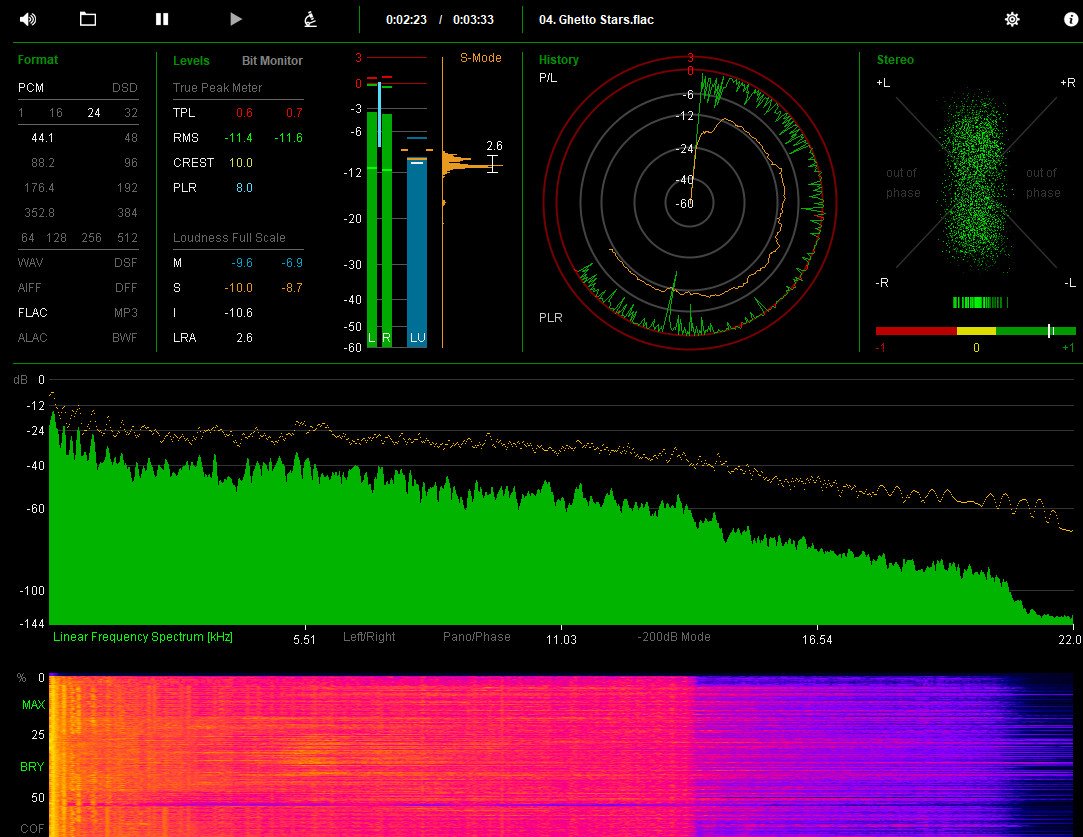This screenshot has height=837, width=1083.
Task: Open settings with the gear icon
Action: (1012, 19)
